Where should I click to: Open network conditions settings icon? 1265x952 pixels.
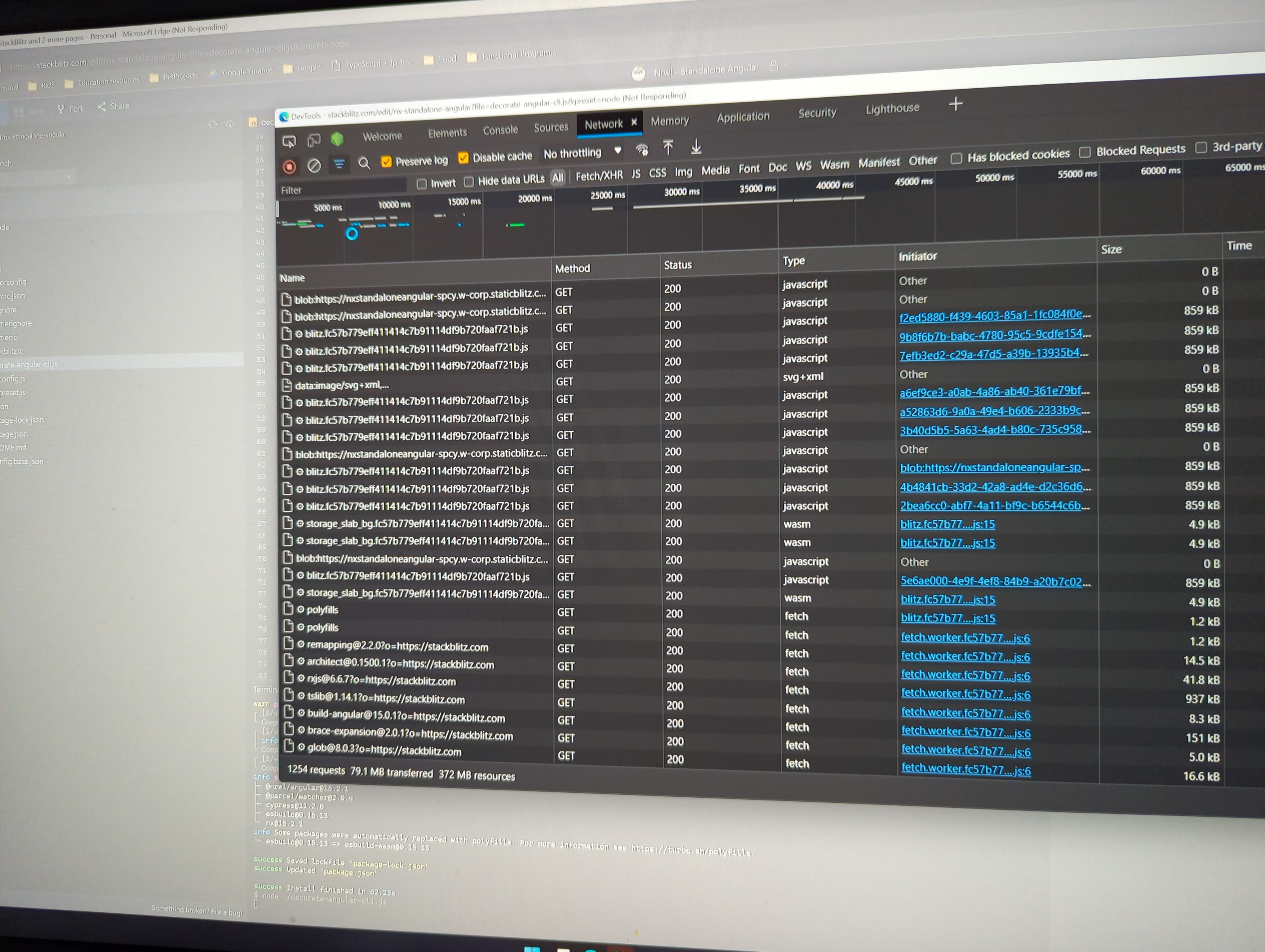(x=642, y=150)
